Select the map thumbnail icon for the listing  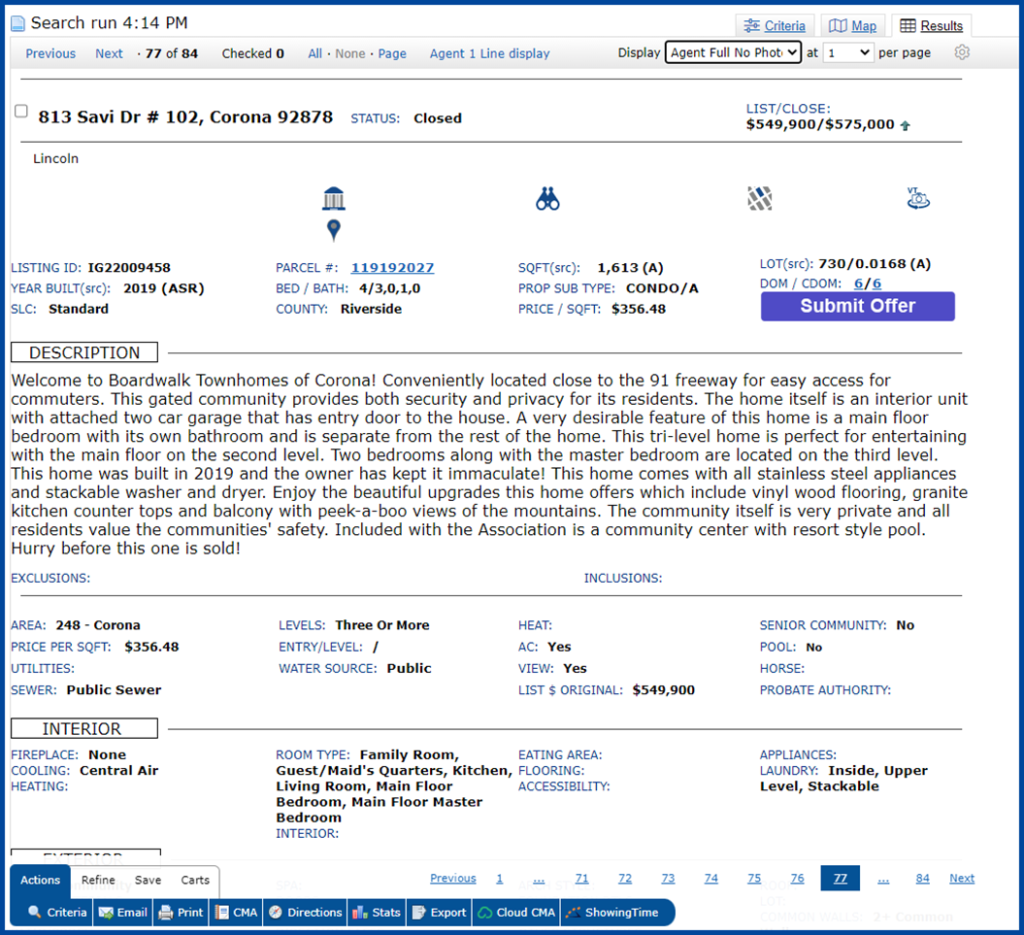pos(759,198)
